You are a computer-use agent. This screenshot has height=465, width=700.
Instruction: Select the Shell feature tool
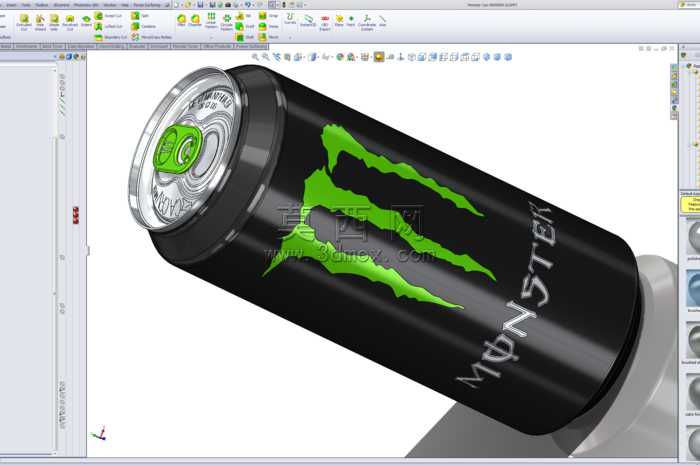click(245, 37)
